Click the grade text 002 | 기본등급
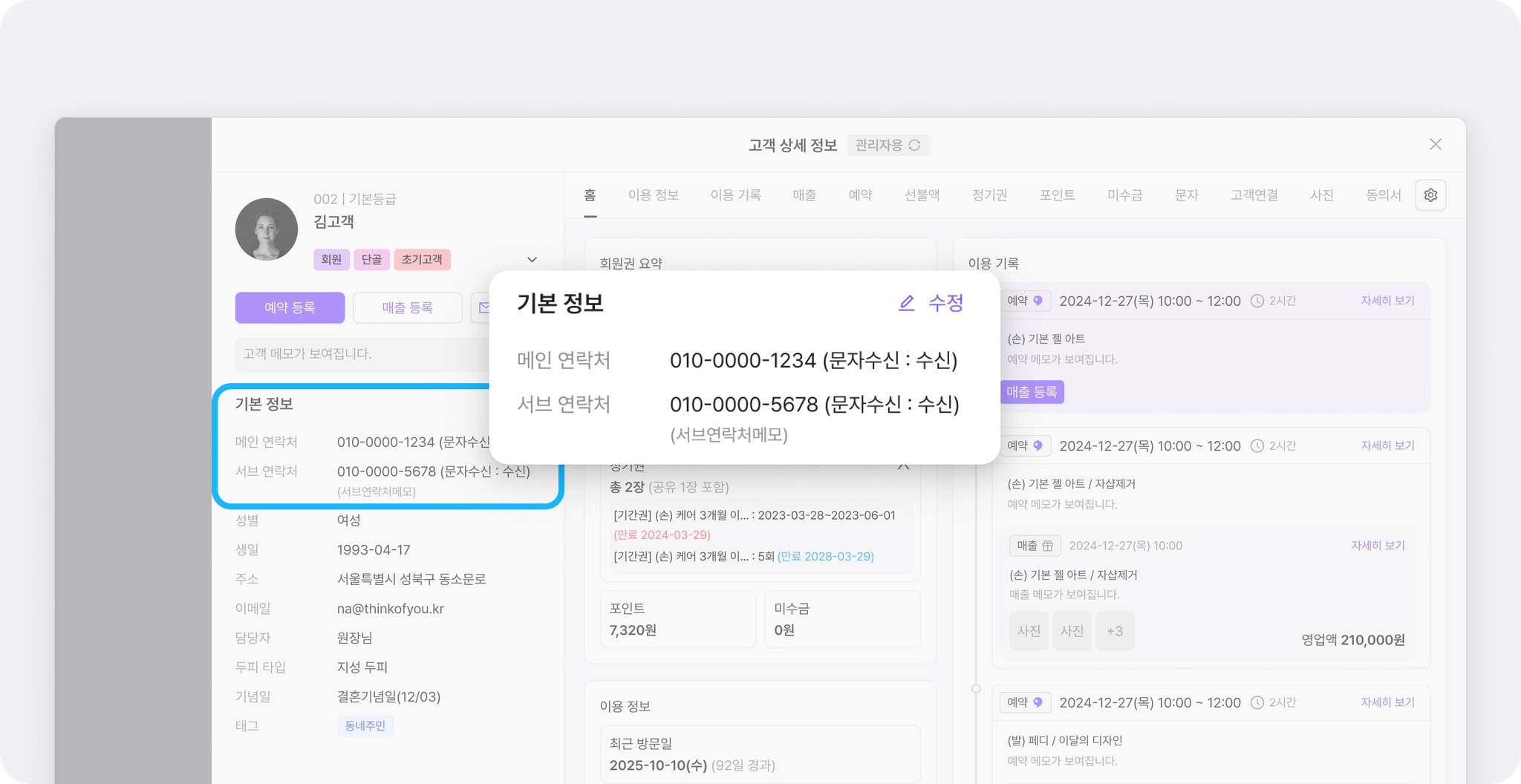This screenshot has width=1521, height=784. [355, 199]
